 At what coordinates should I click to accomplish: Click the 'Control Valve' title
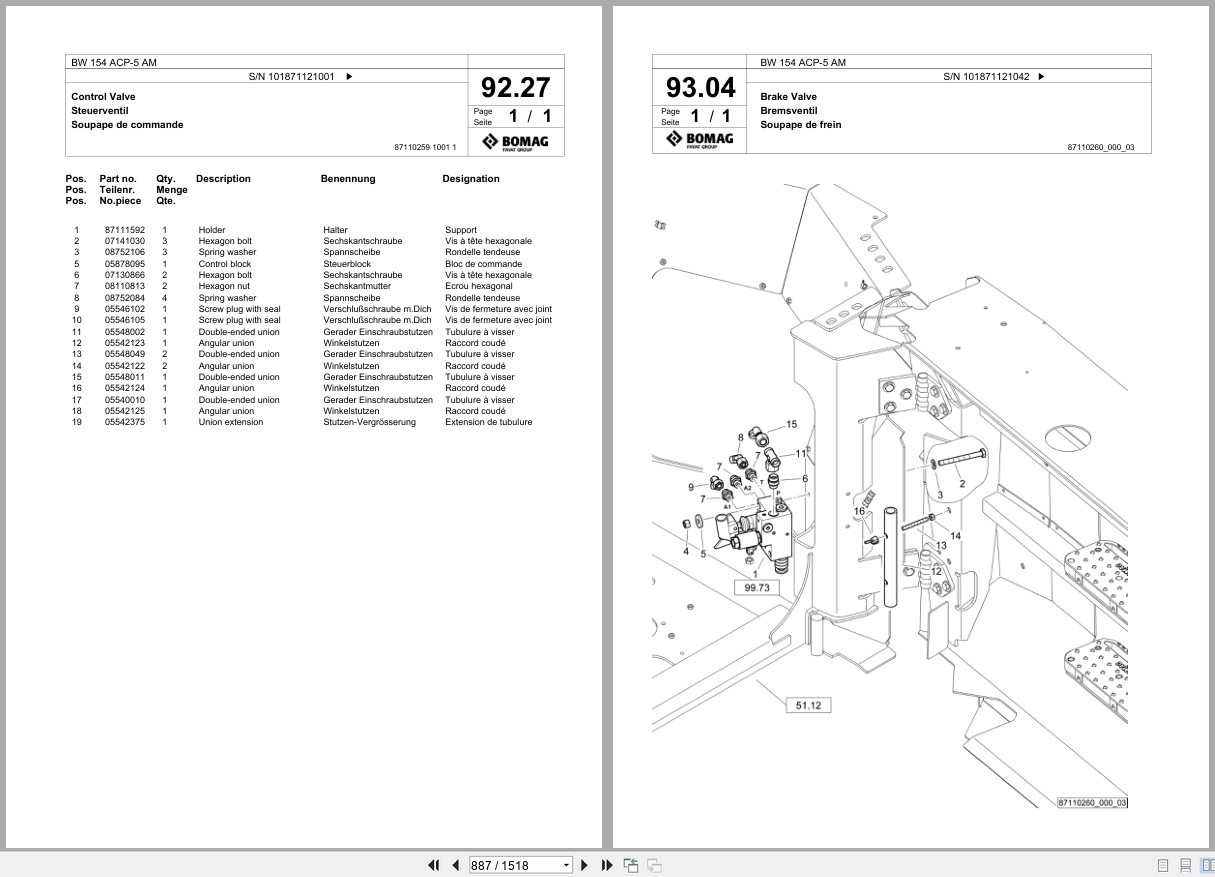click(x=103, y=97)
